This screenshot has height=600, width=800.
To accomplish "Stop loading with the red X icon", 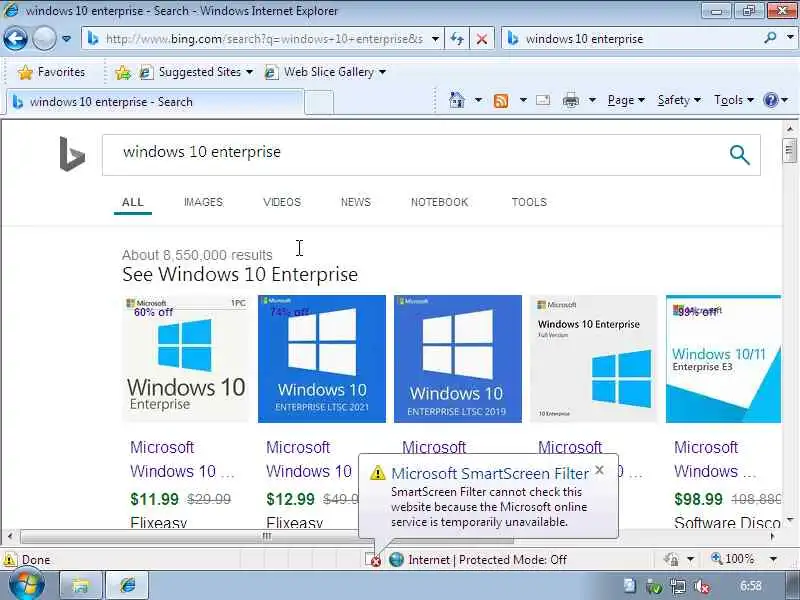I will tap(481, 39).
